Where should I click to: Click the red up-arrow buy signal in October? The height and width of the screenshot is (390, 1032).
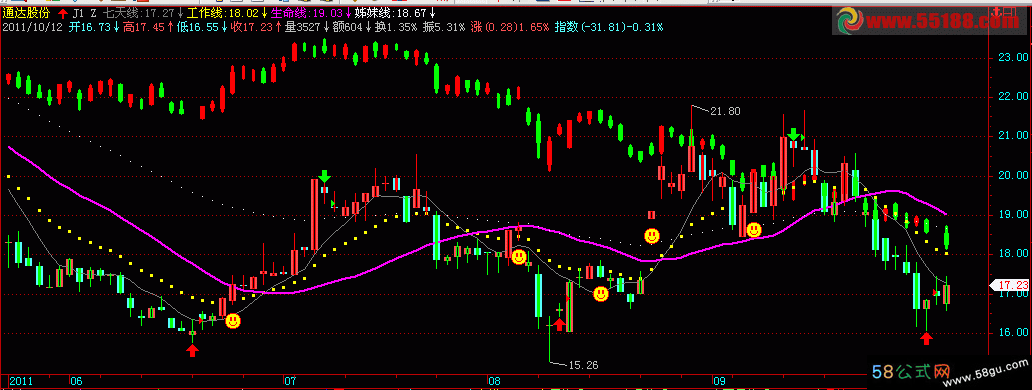[x=926, y=339]
